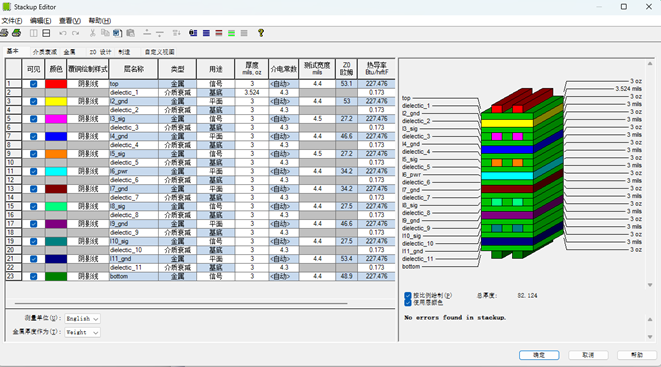Screen dimensions: 661x367
Task: Click the 确定 button
Action: pos(539,355)
